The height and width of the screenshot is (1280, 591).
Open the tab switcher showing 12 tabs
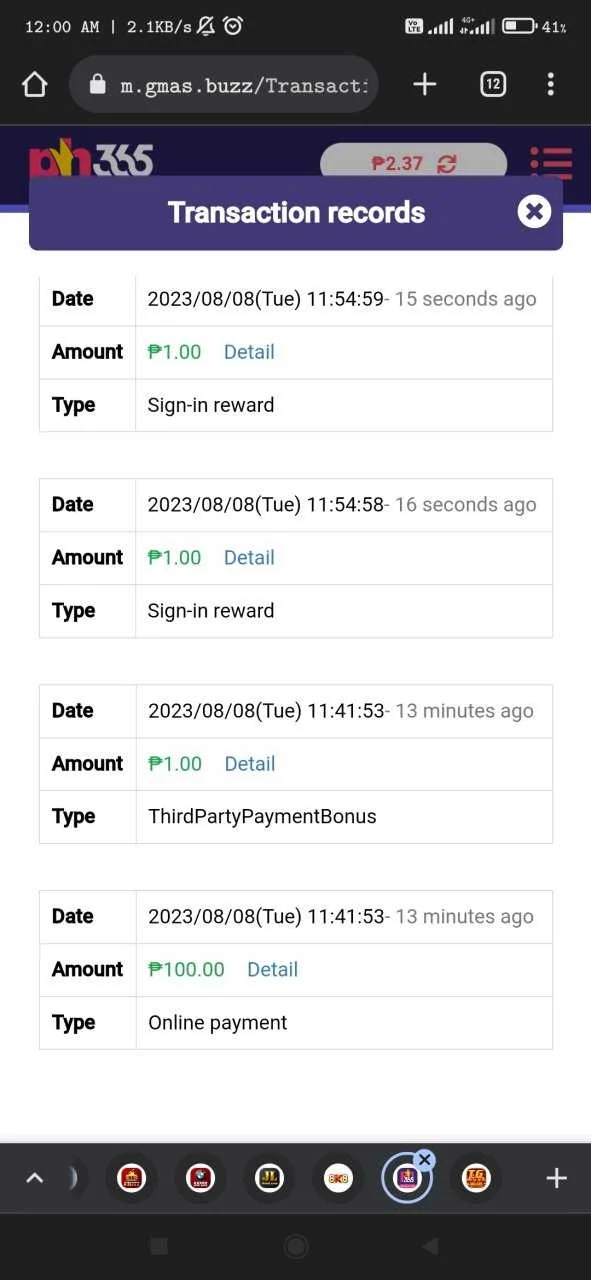pos(493,85)
